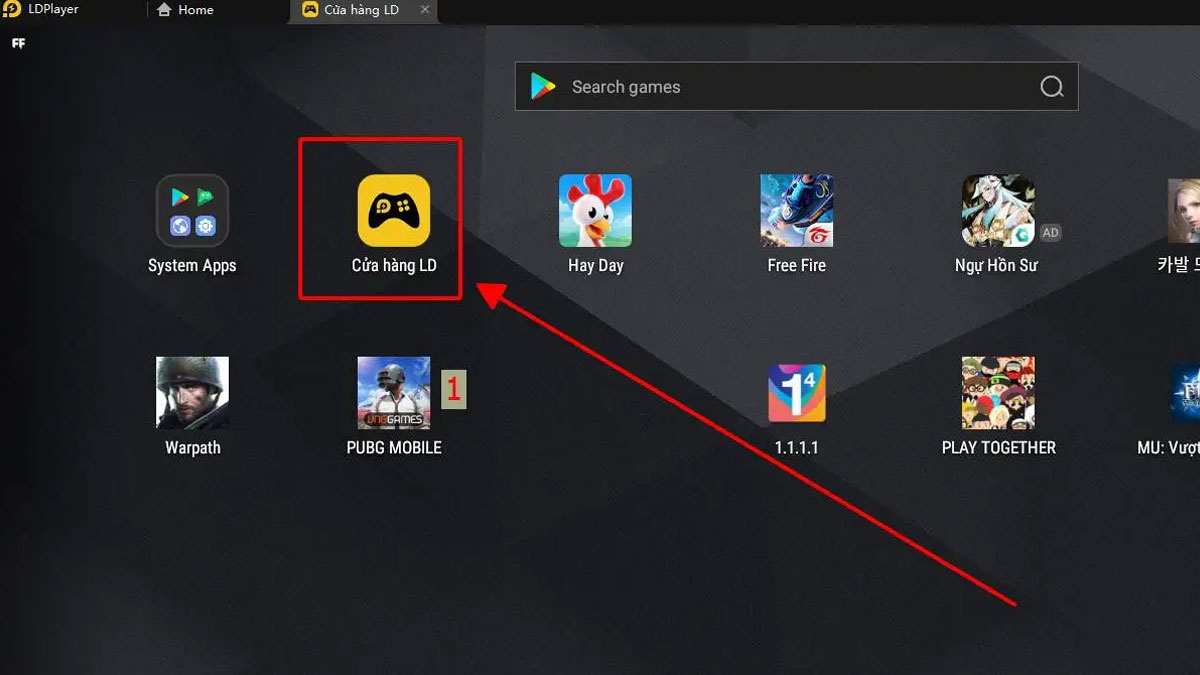Open the Korean-titled game at the right edge
1200x675 pixels.
tap(1184, 211)
